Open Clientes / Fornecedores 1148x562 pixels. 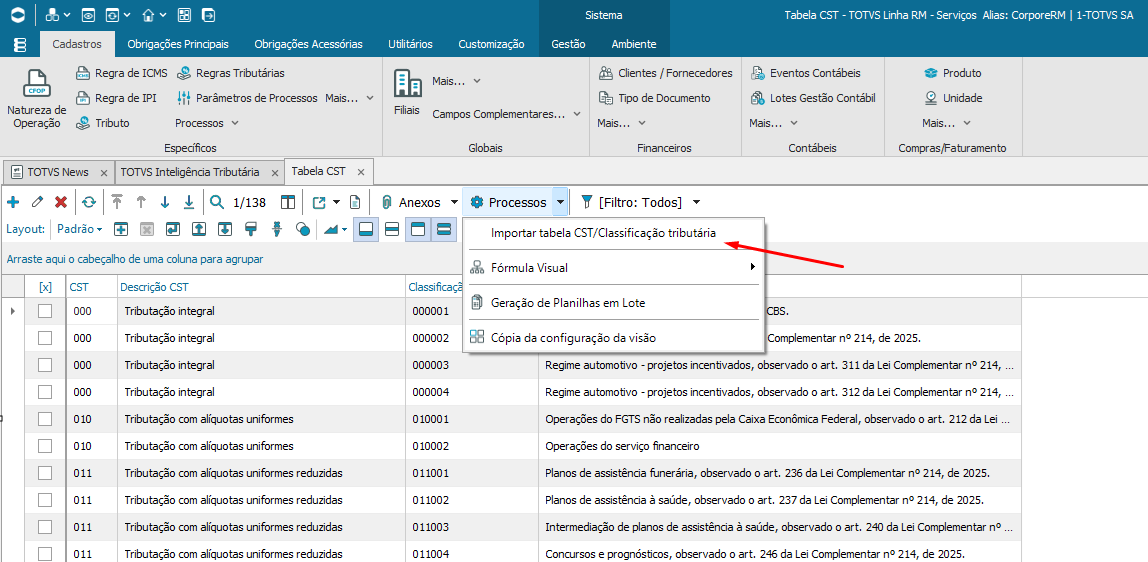tap(666, 73)
